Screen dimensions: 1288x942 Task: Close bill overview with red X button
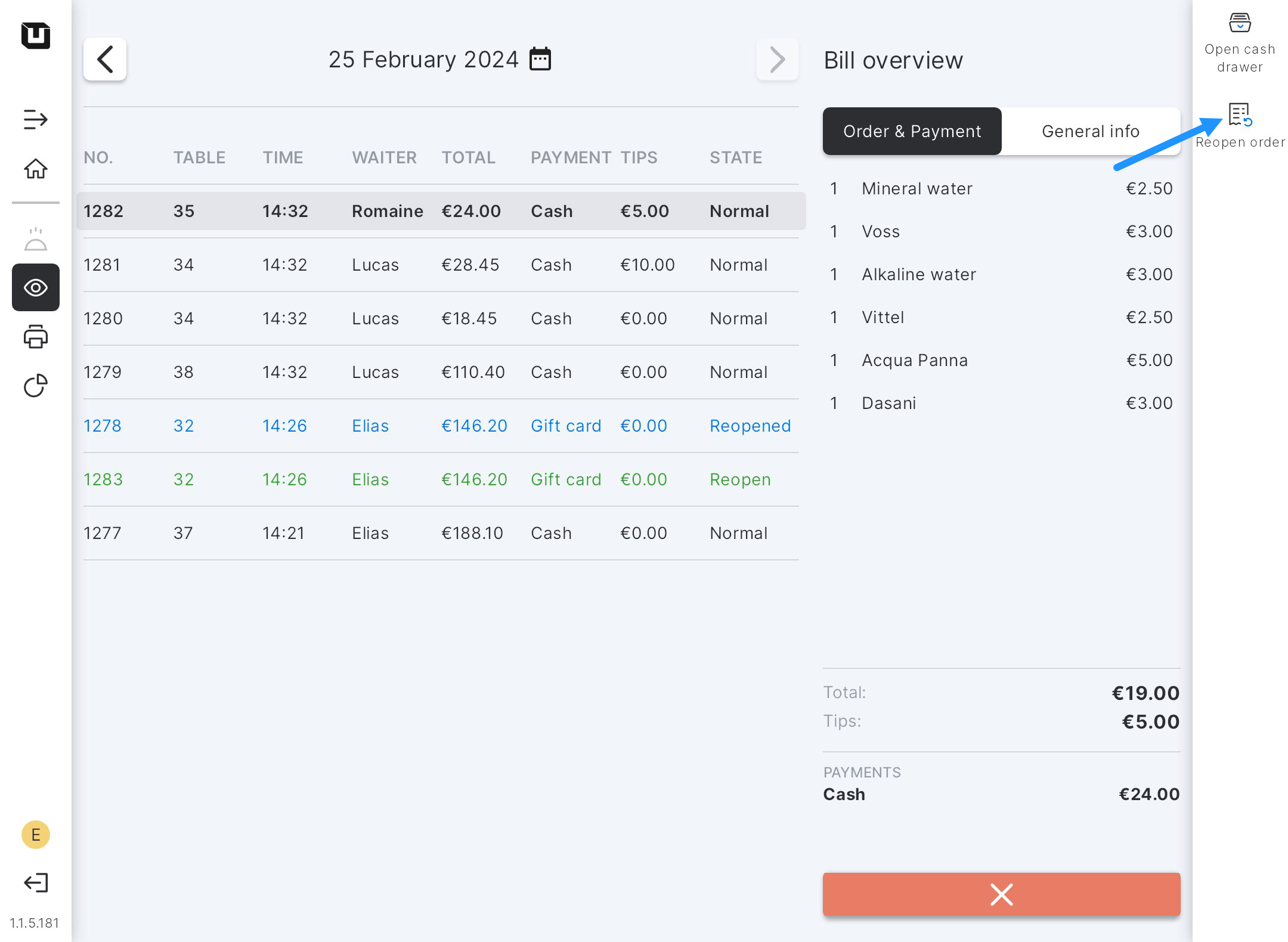1001,894
